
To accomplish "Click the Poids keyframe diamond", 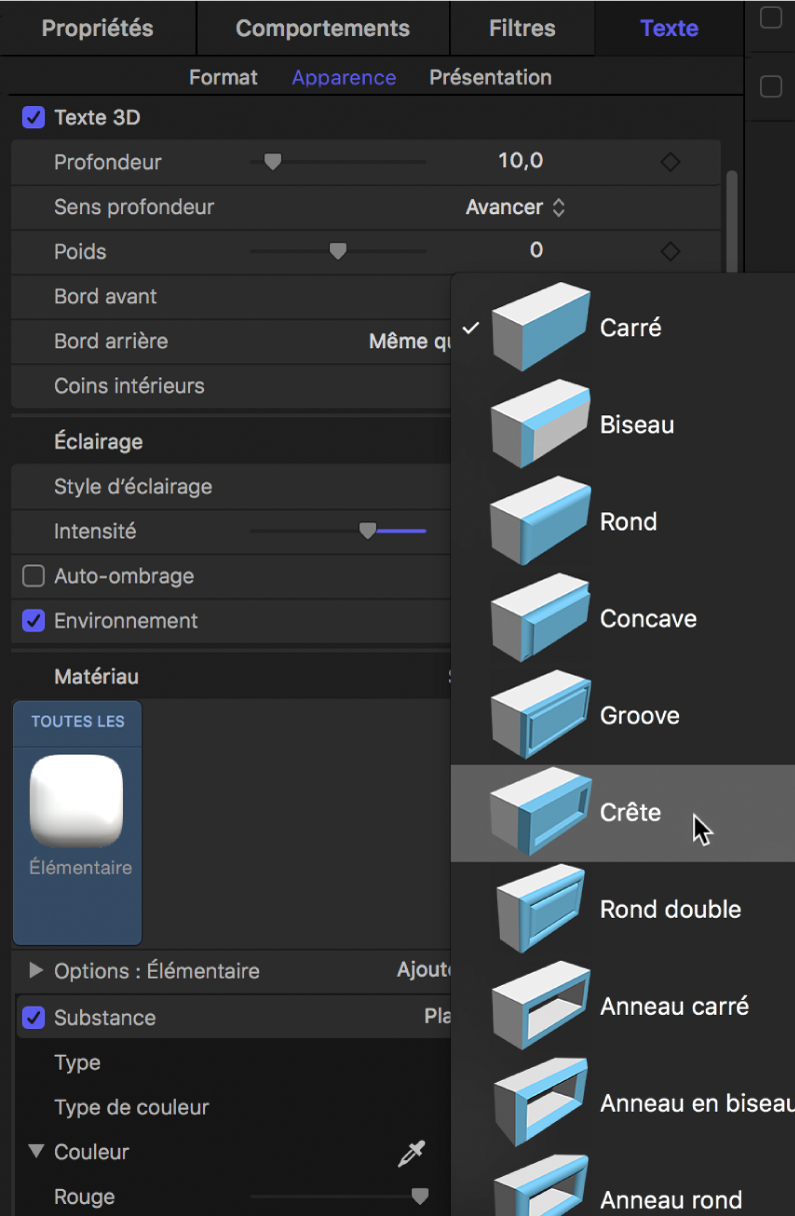I will click(x=669, y=250).
